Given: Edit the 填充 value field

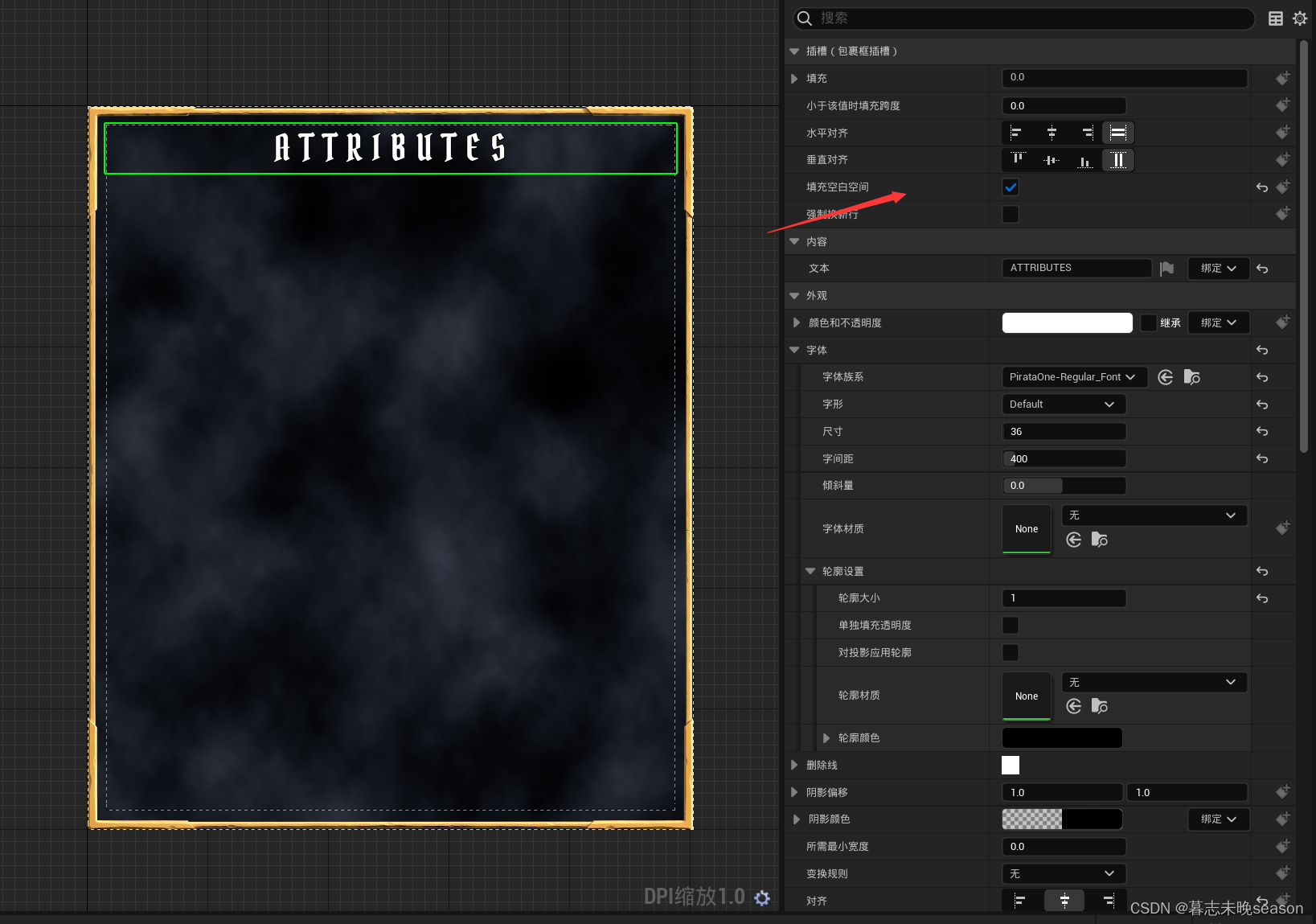Looking at the screenshot, I should coord(1125,78).
